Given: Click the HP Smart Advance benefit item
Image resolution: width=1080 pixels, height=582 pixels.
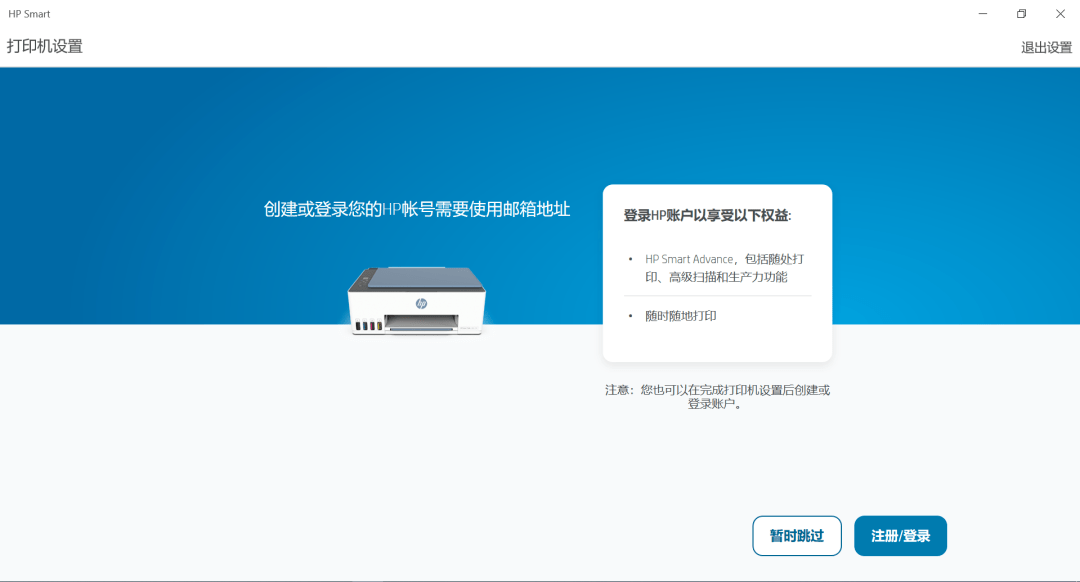Looking at the screenshot, I should click(724, 268).
